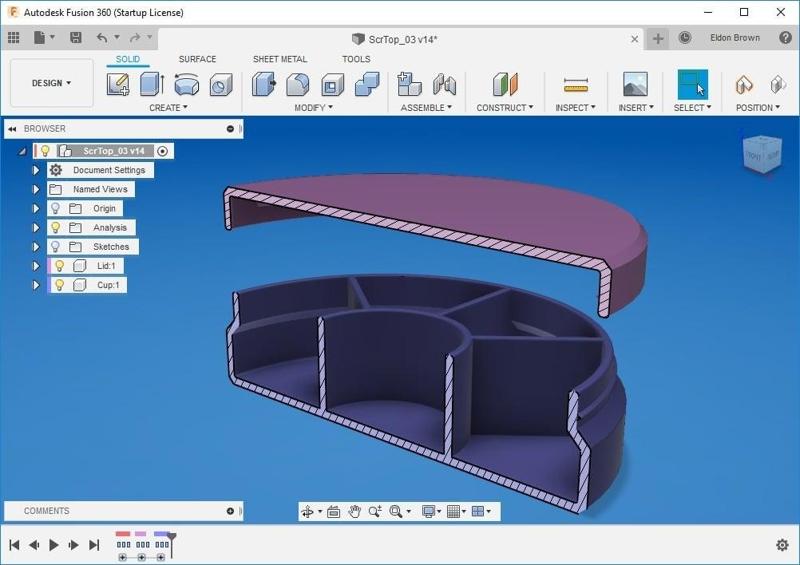Open the CONSTRUCT dropdown menu
Image resolution: width=800 pixels, height=565 pixels.
coord(505,108)
